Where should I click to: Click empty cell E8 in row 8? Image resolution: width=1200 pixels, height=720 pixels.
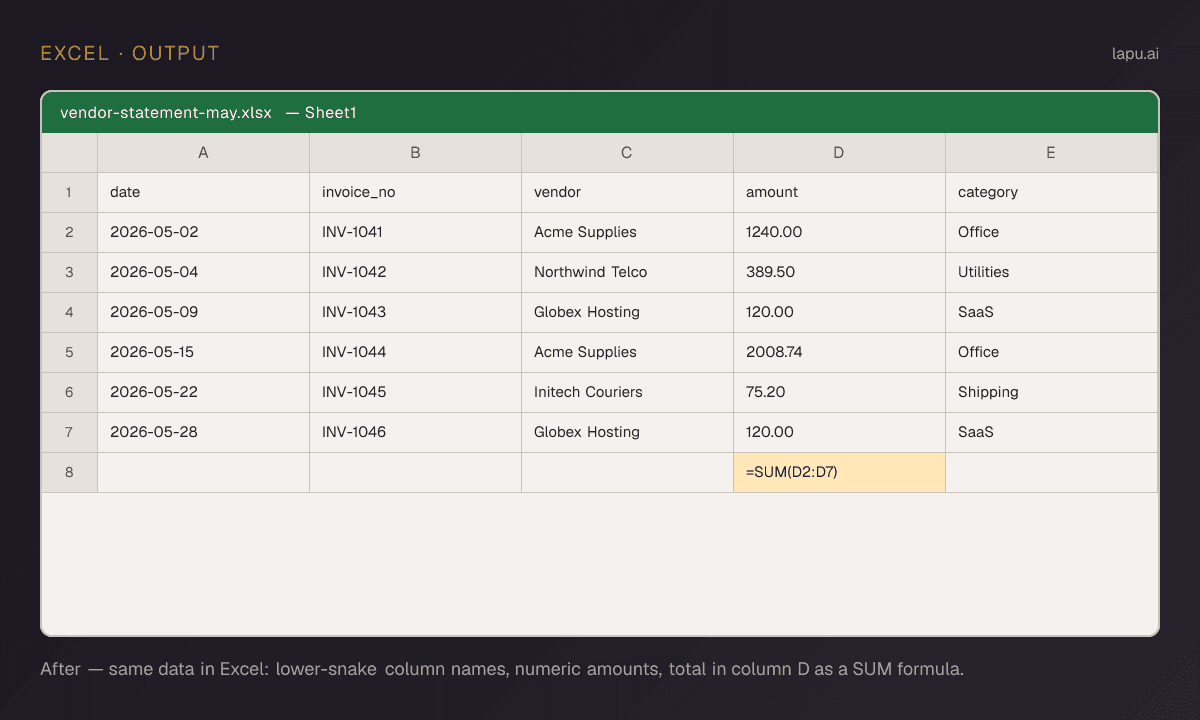[x=1052, y=473]
